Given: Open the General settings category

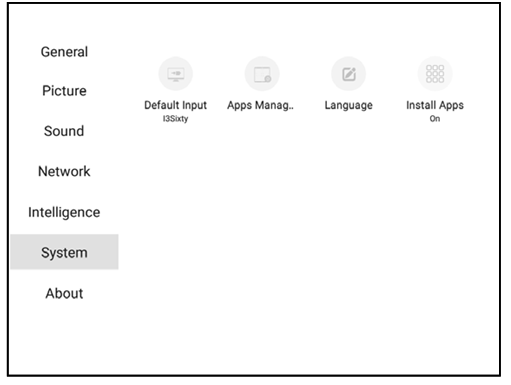Looking at the screenshot, I should (x=64, y=52).
